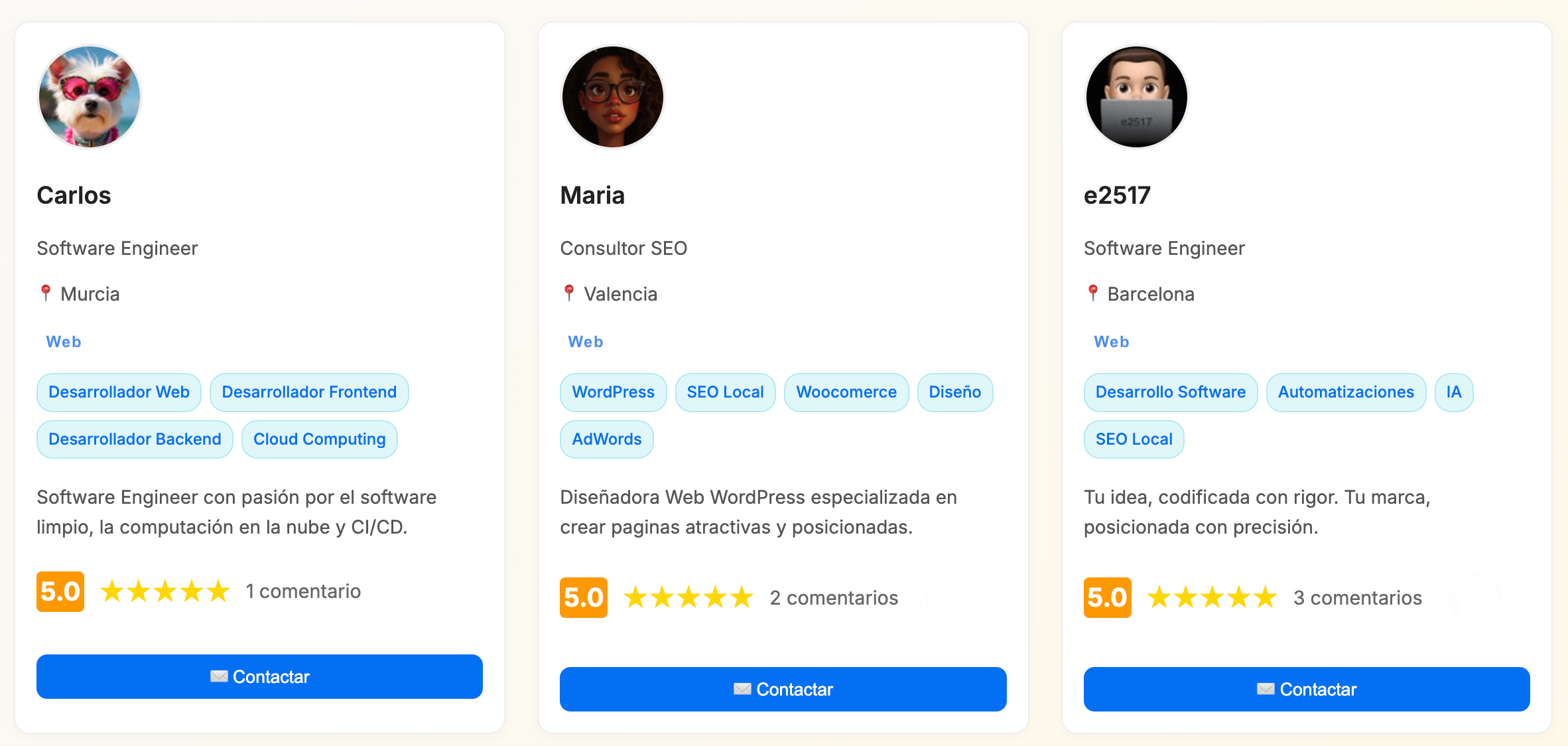Click the envelope icon on Maria's Contactar button
This screenshot has width=1568, height=746.
(x=742, y=689)
